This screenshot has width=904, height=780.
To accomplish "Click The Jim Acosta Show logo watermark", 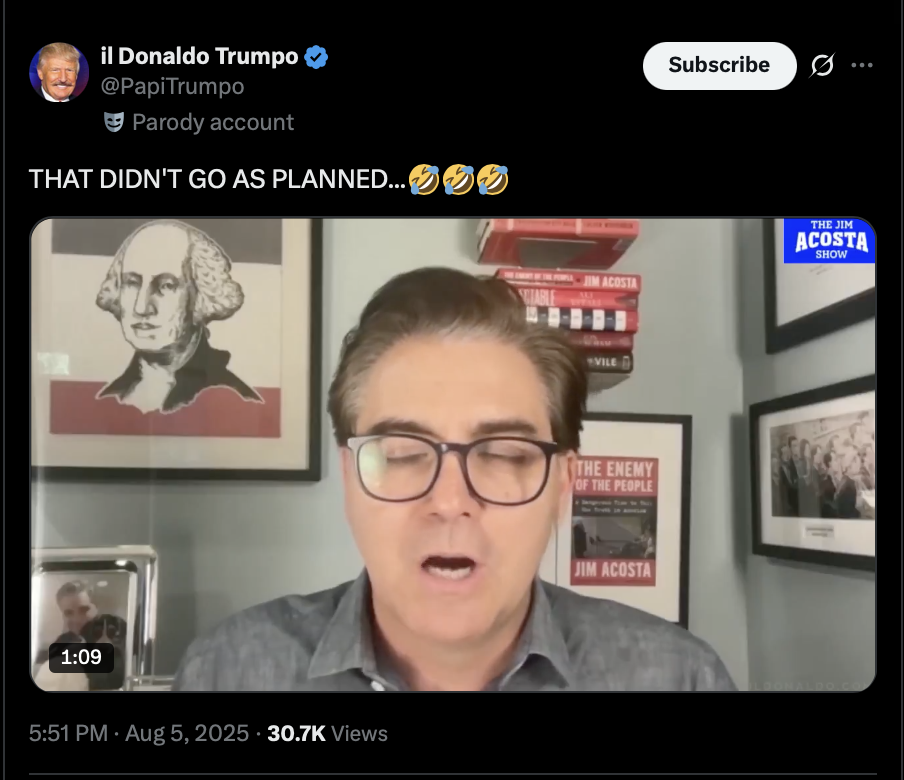I will (x=830, y=240).
